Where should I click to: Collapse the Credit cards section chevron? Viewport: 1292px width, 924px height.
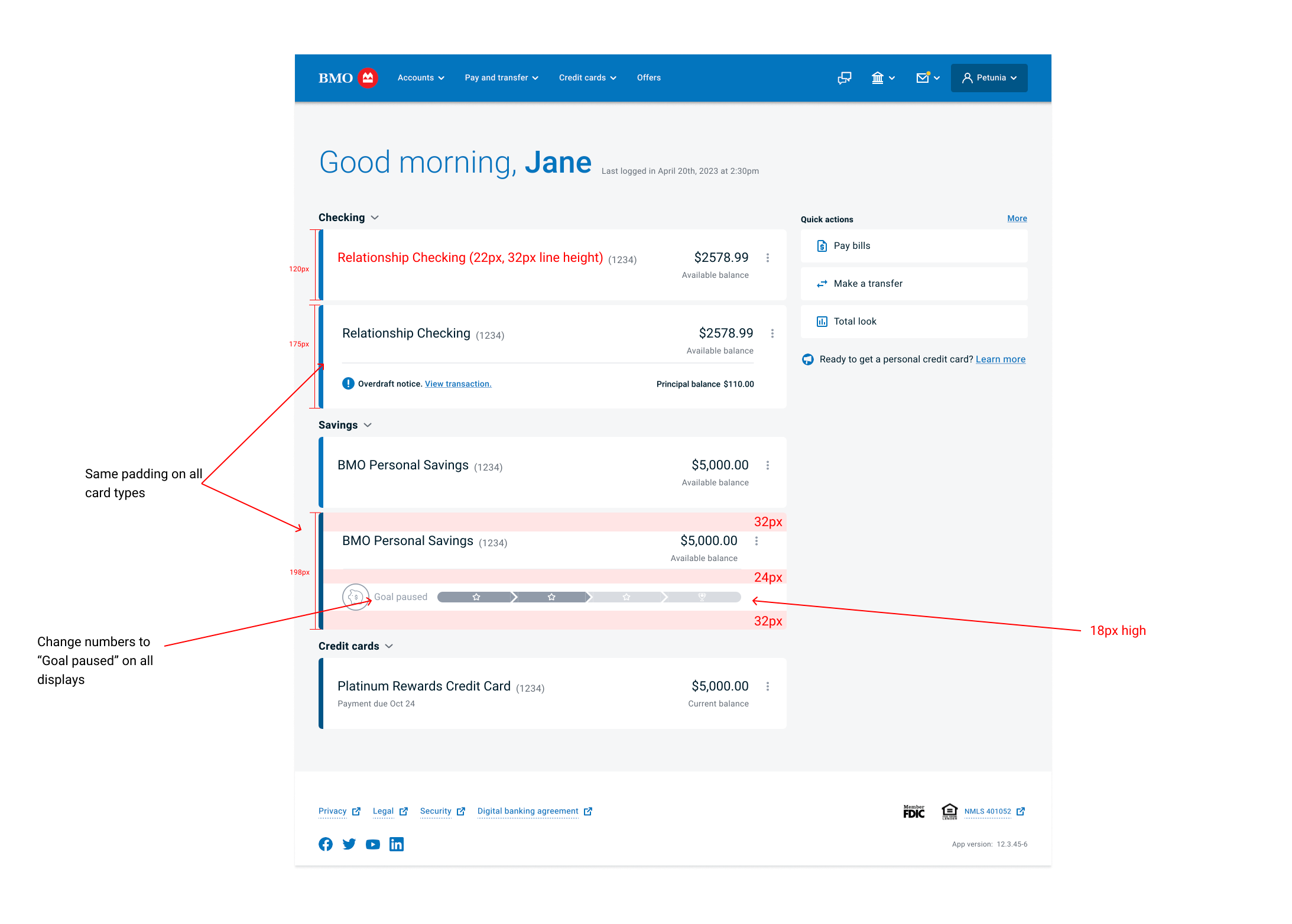[x=389, y=646]
